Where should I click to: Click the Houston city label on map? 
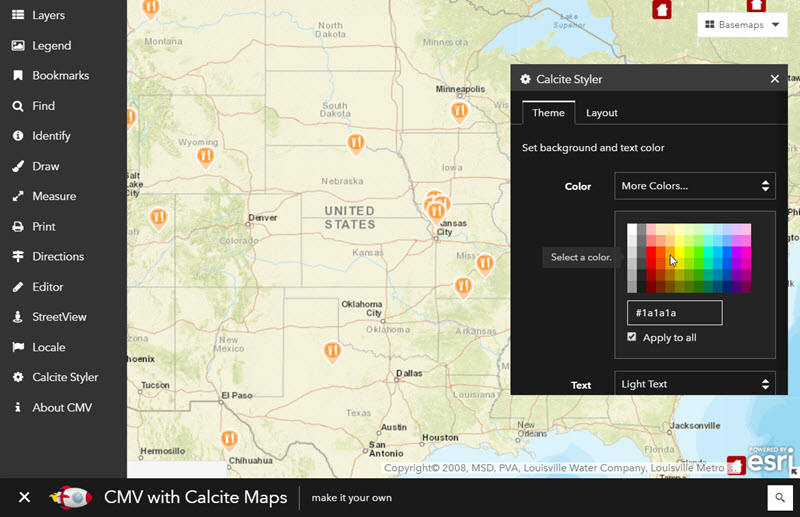point(440,437)
